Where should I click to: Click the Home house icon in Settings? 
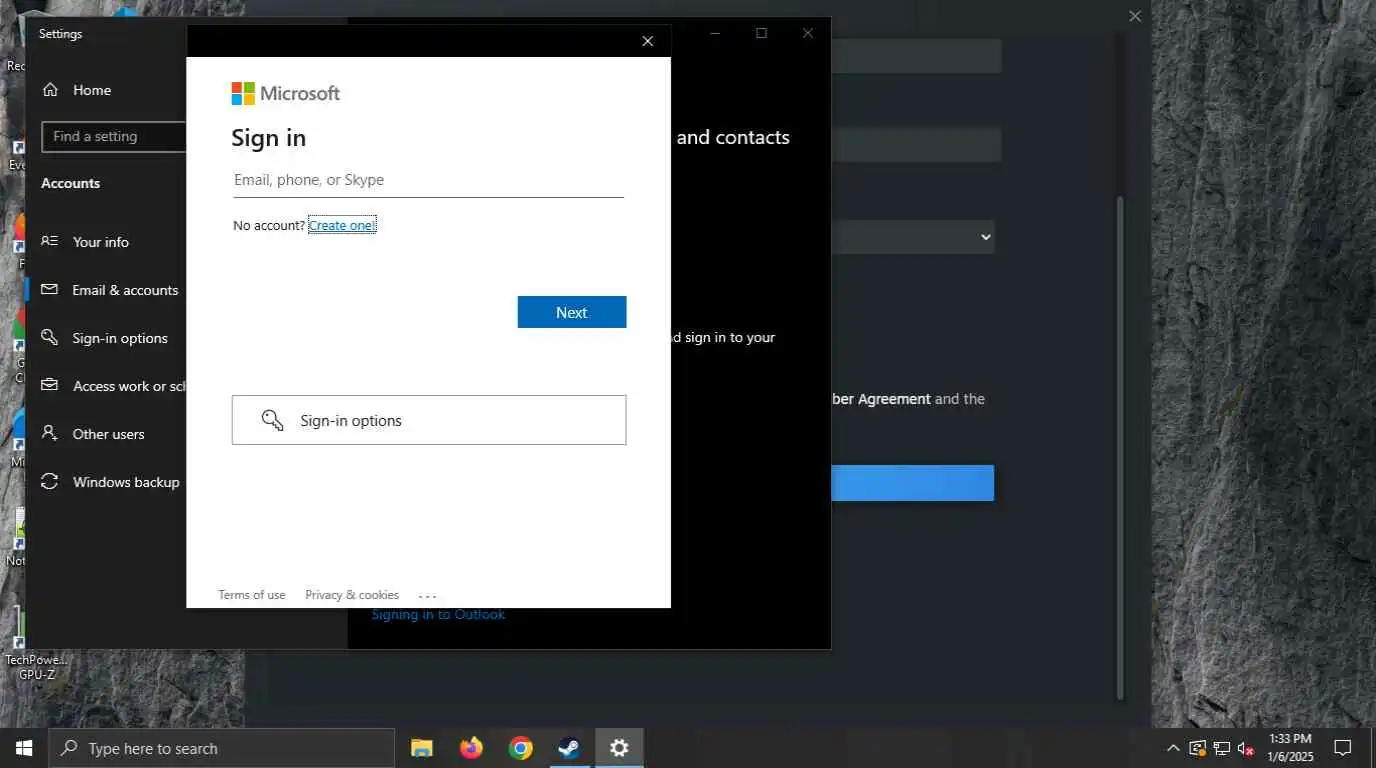coord(50,90)
